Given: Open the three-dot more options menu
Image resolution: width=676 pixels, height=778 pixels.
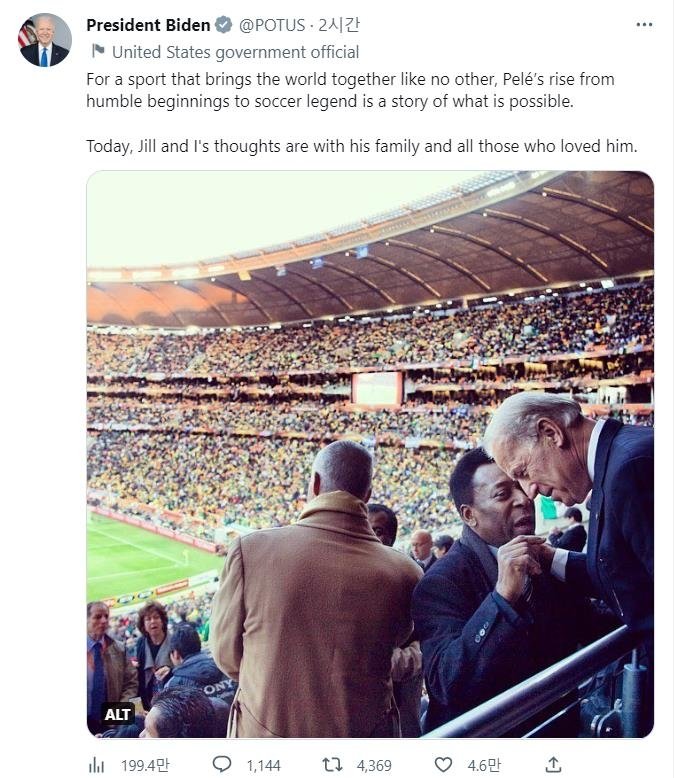Looking at the screenshot, I should [644, 25].
